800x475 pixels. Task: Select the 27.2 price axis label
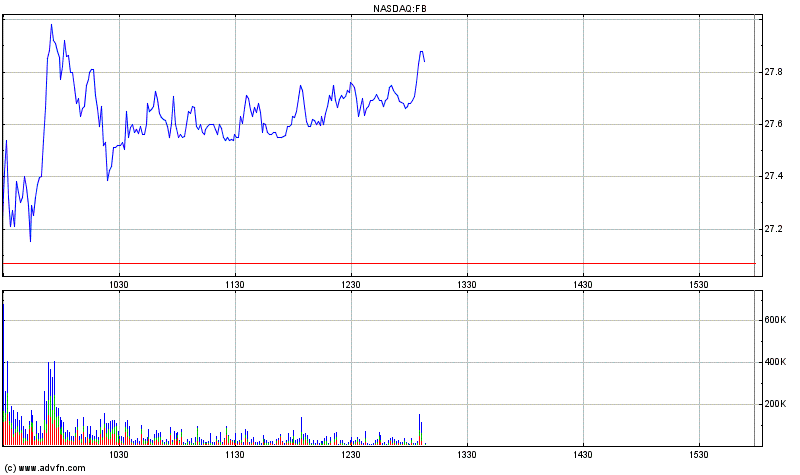pos(773,229)
